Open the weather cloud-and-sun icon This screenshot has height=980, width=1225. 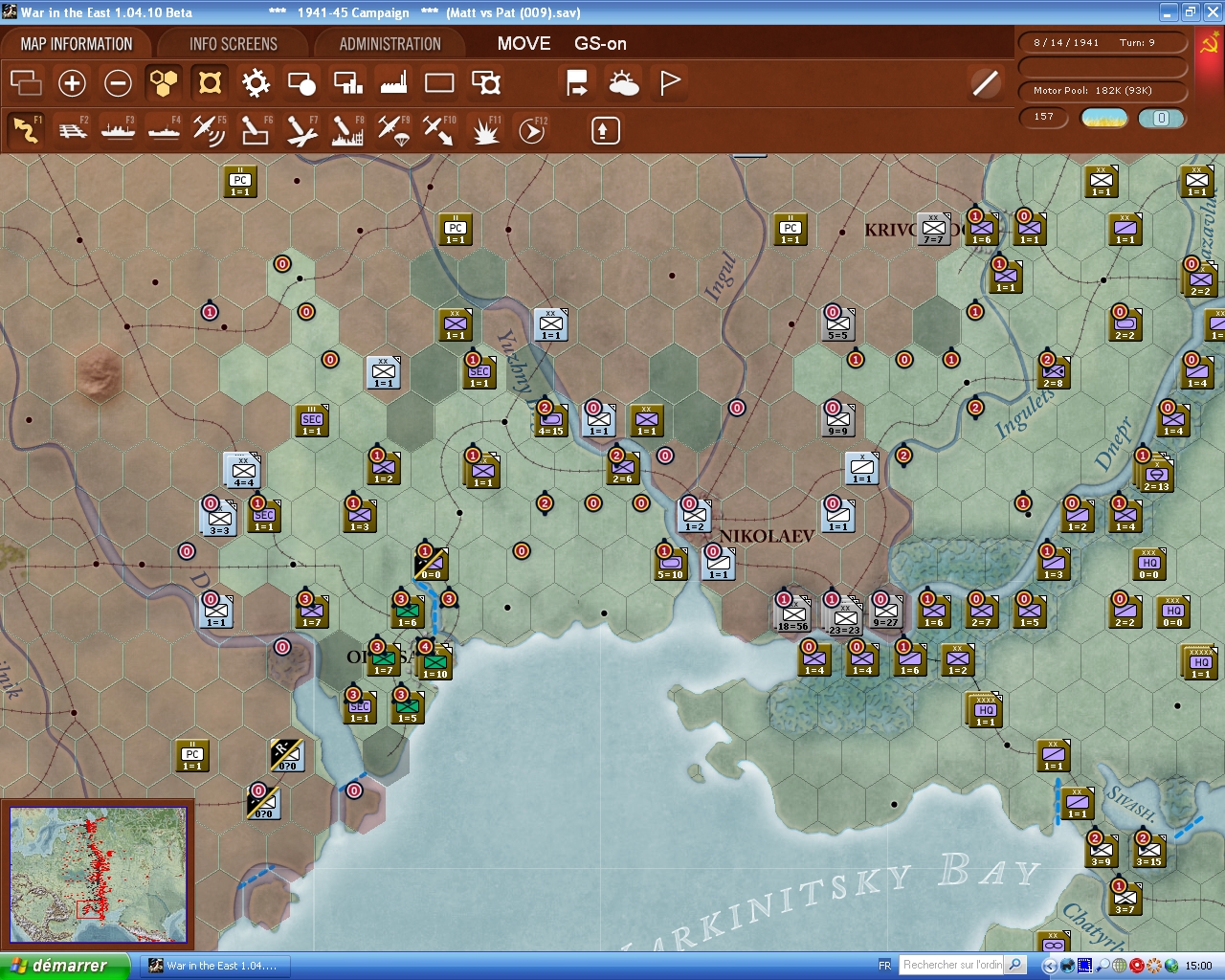tap(624, 83)
